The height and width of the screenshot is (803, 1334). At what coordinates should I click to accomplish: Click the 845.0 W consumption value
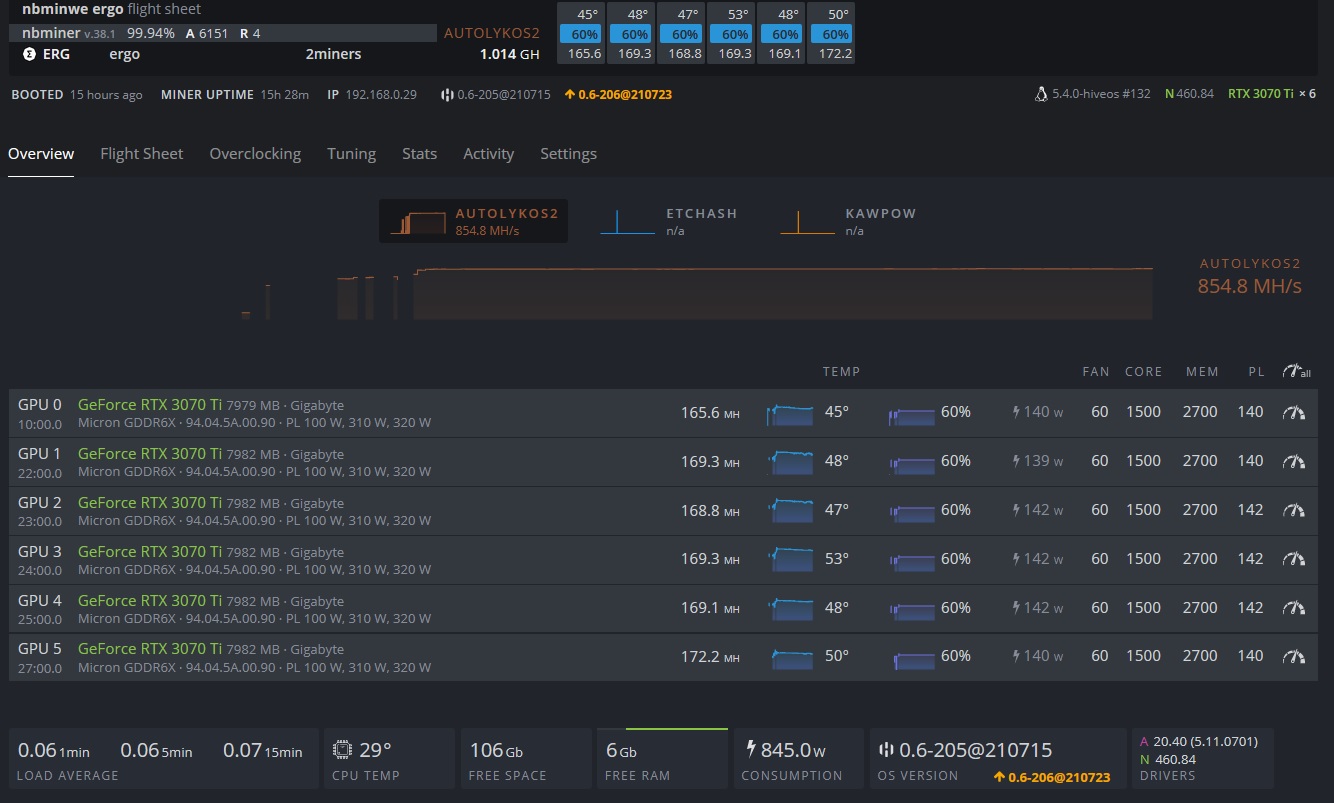[794, 750]
